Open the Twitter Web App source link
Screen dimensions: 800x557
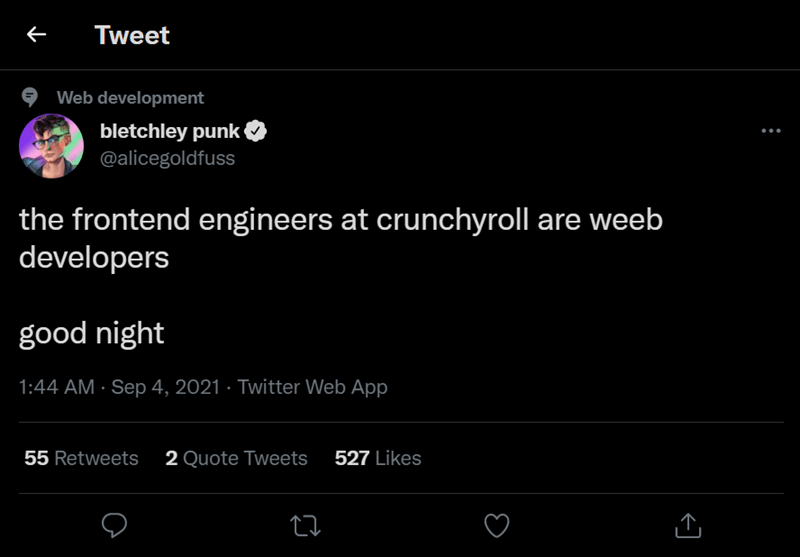click(x=312, y=387)
